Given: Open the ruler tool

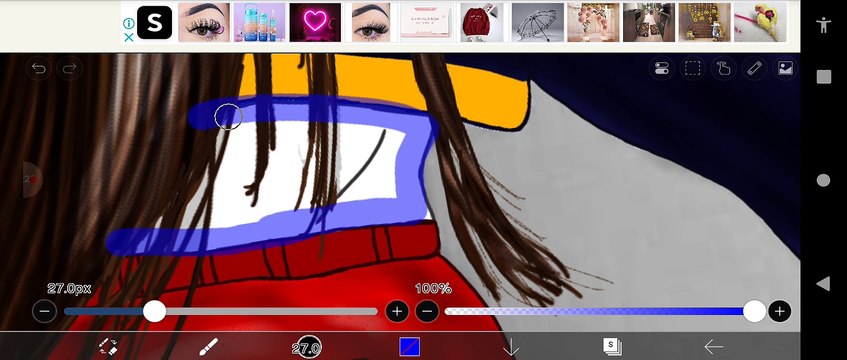Looking at the screenshot, I should [x=754, y=68].
